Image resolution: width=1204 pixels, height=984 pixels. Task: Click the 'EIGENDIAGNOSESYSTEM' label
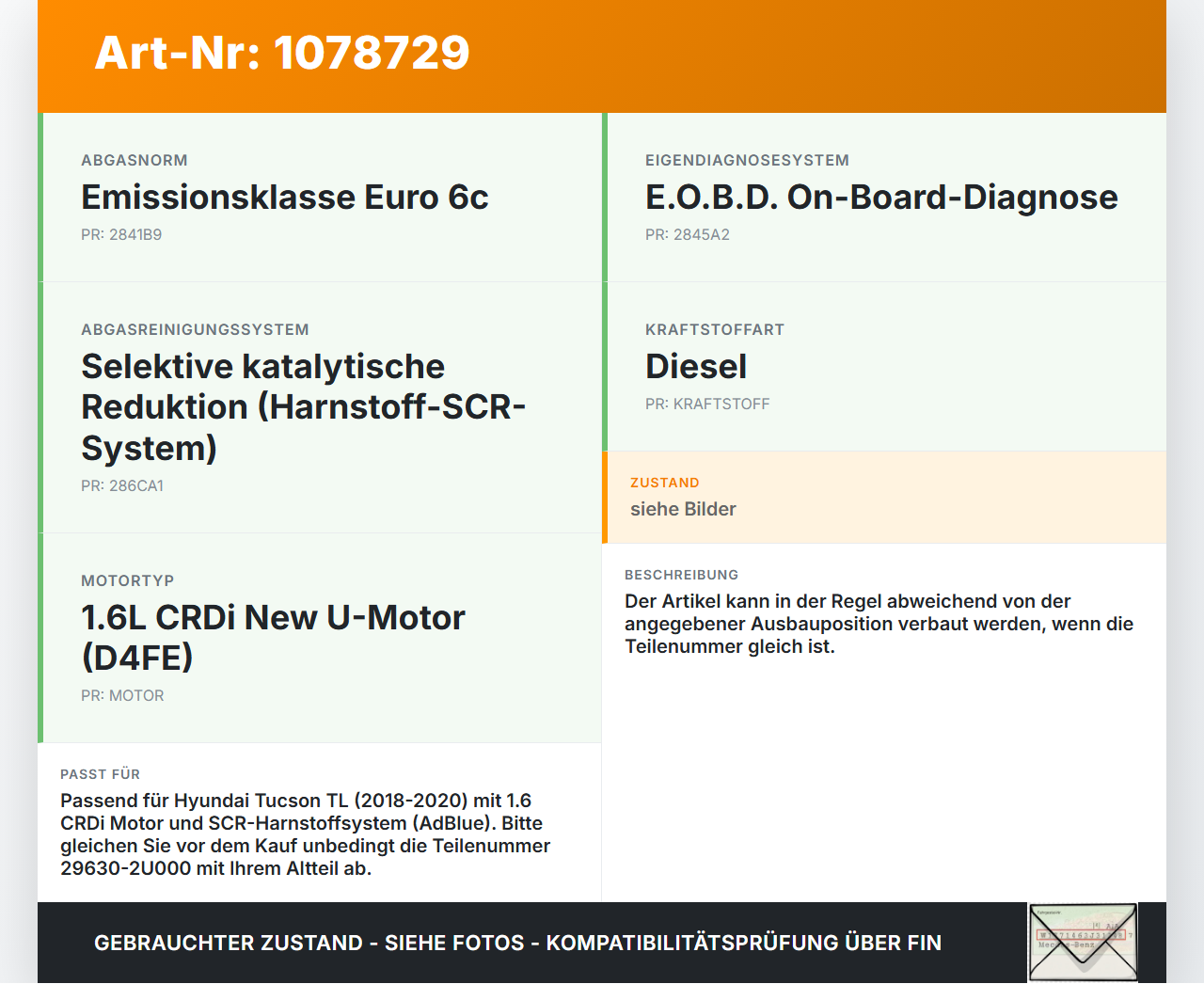coord(747,161)
